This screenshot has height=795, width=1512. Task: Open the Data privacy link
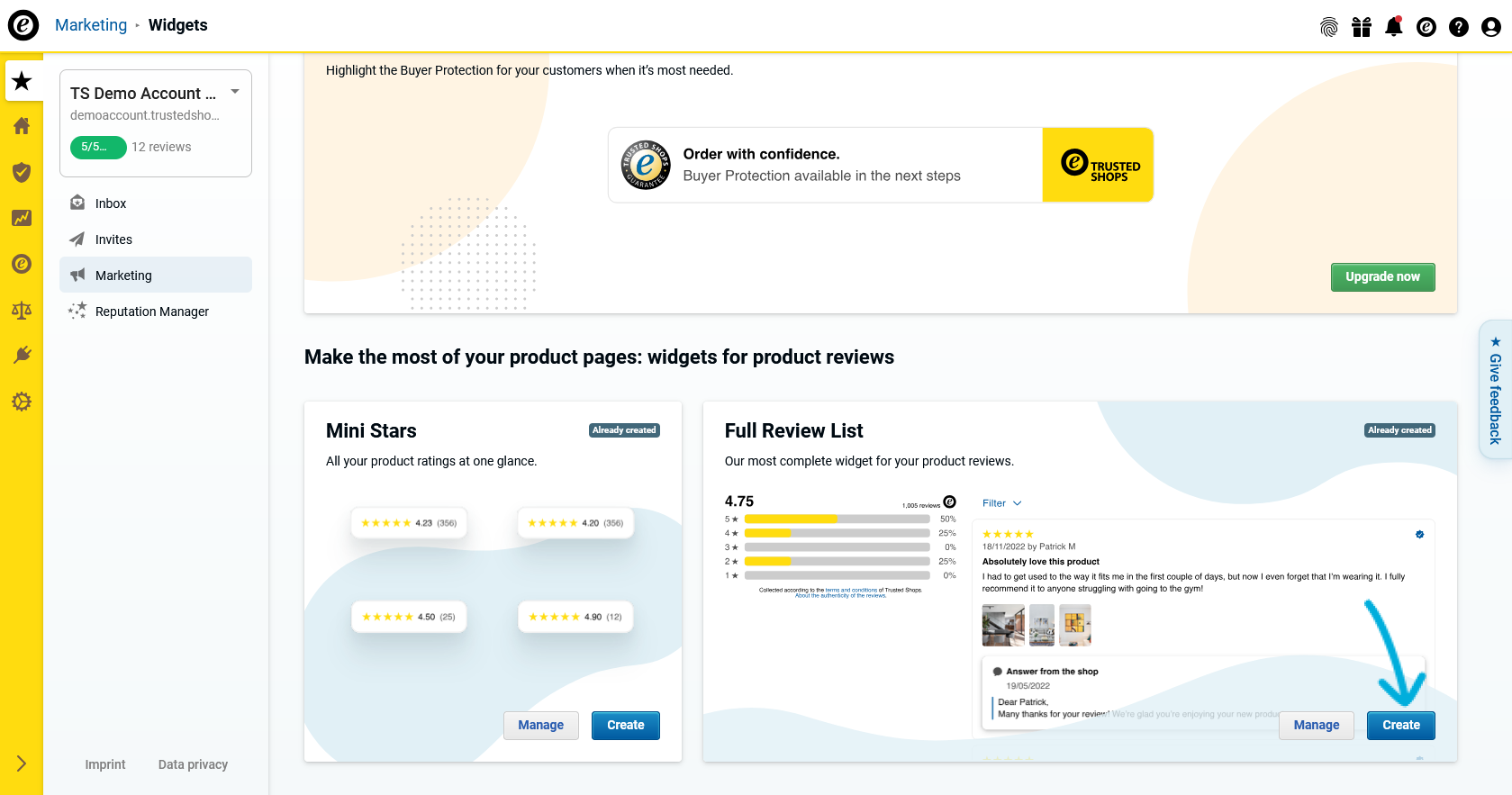(193, 764)
